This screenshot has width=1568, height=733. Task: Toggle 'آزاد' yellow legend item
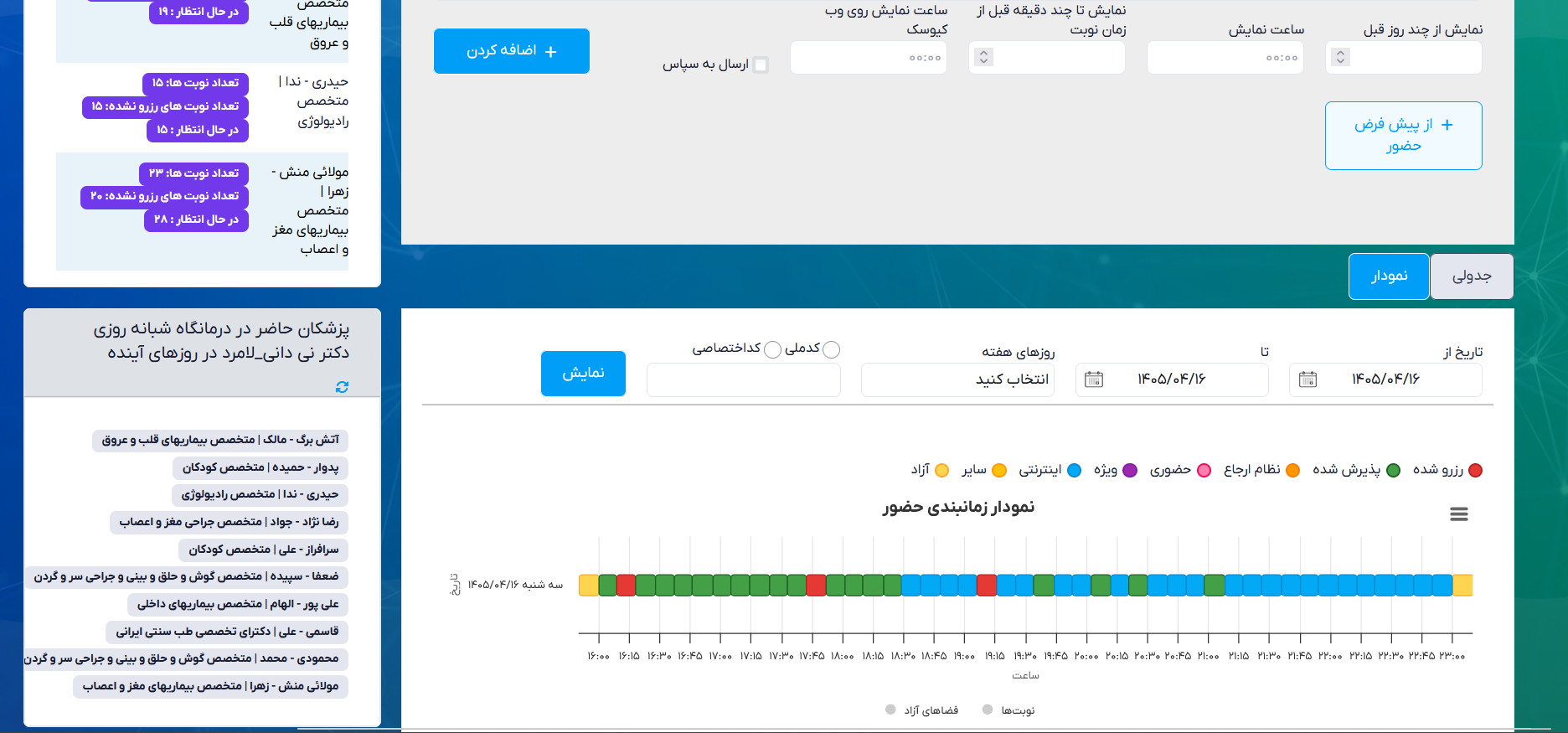(x=930, y=470)
